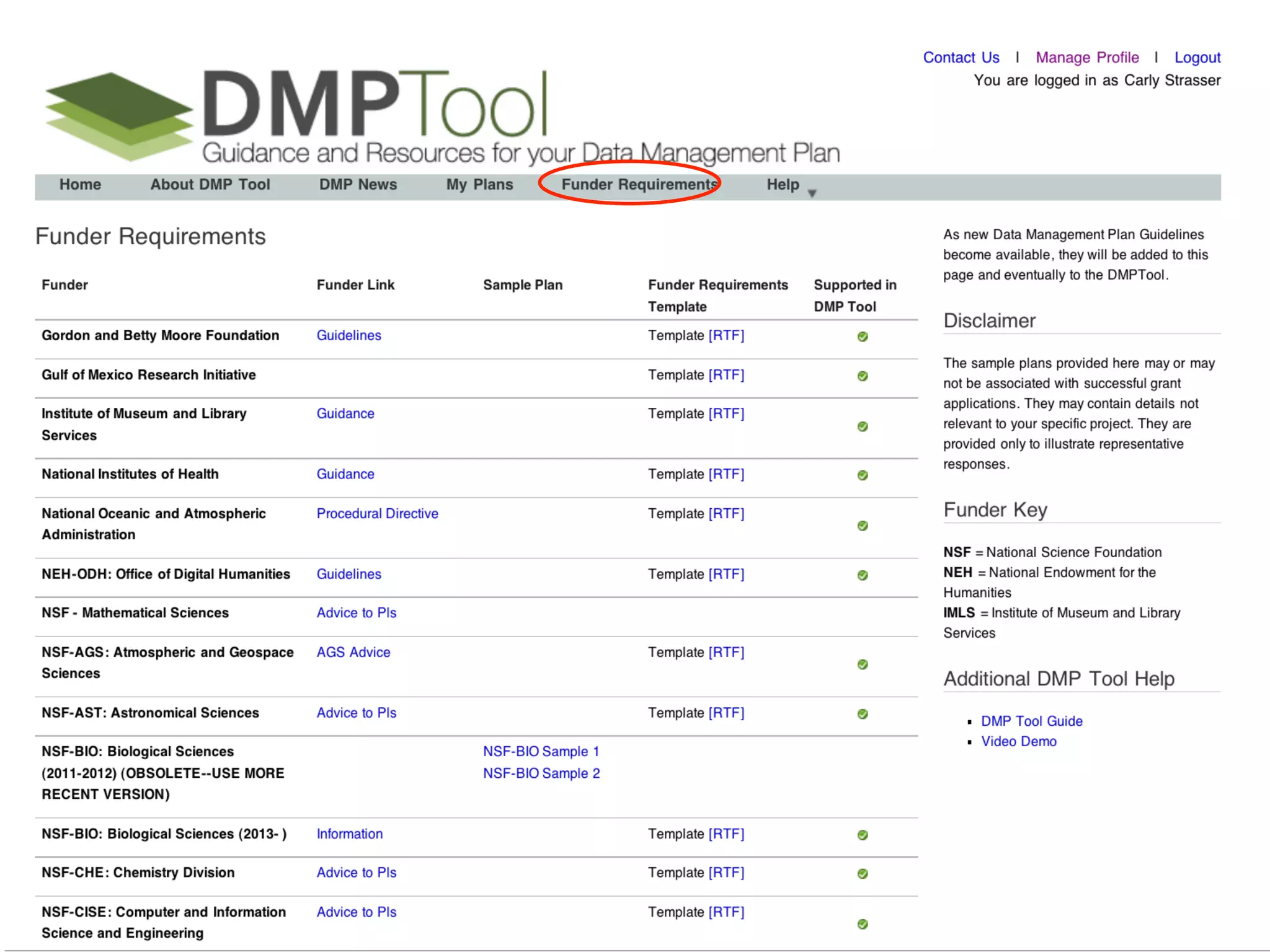Go to My Plans in navigation bar
Viewport: 1270px width, 952px height.
pyautogui.click(x=479, y=185)
